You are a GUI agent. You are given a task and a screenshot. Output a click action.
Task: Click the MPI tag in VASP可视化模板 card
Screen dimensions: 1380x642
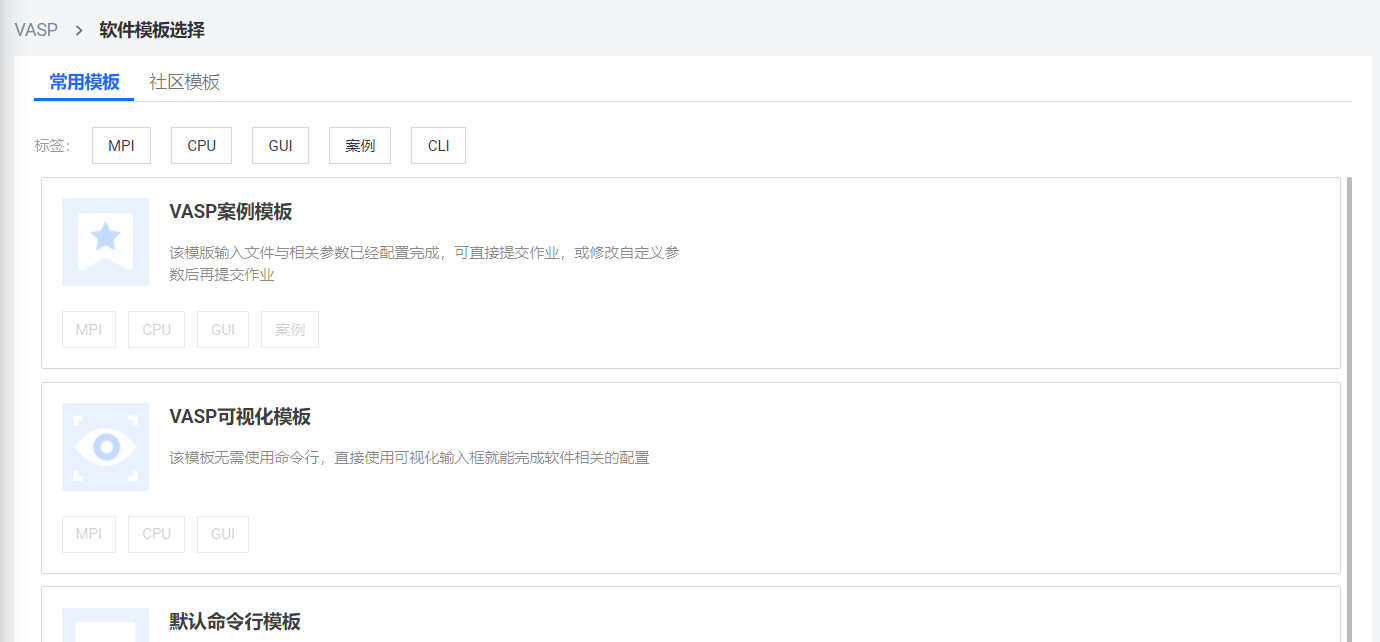pyautogui.click(x=89, y=534)
